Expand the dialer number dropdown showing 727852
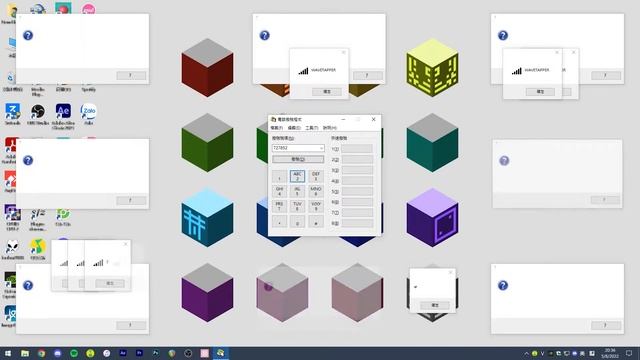 tap(321, 148)
